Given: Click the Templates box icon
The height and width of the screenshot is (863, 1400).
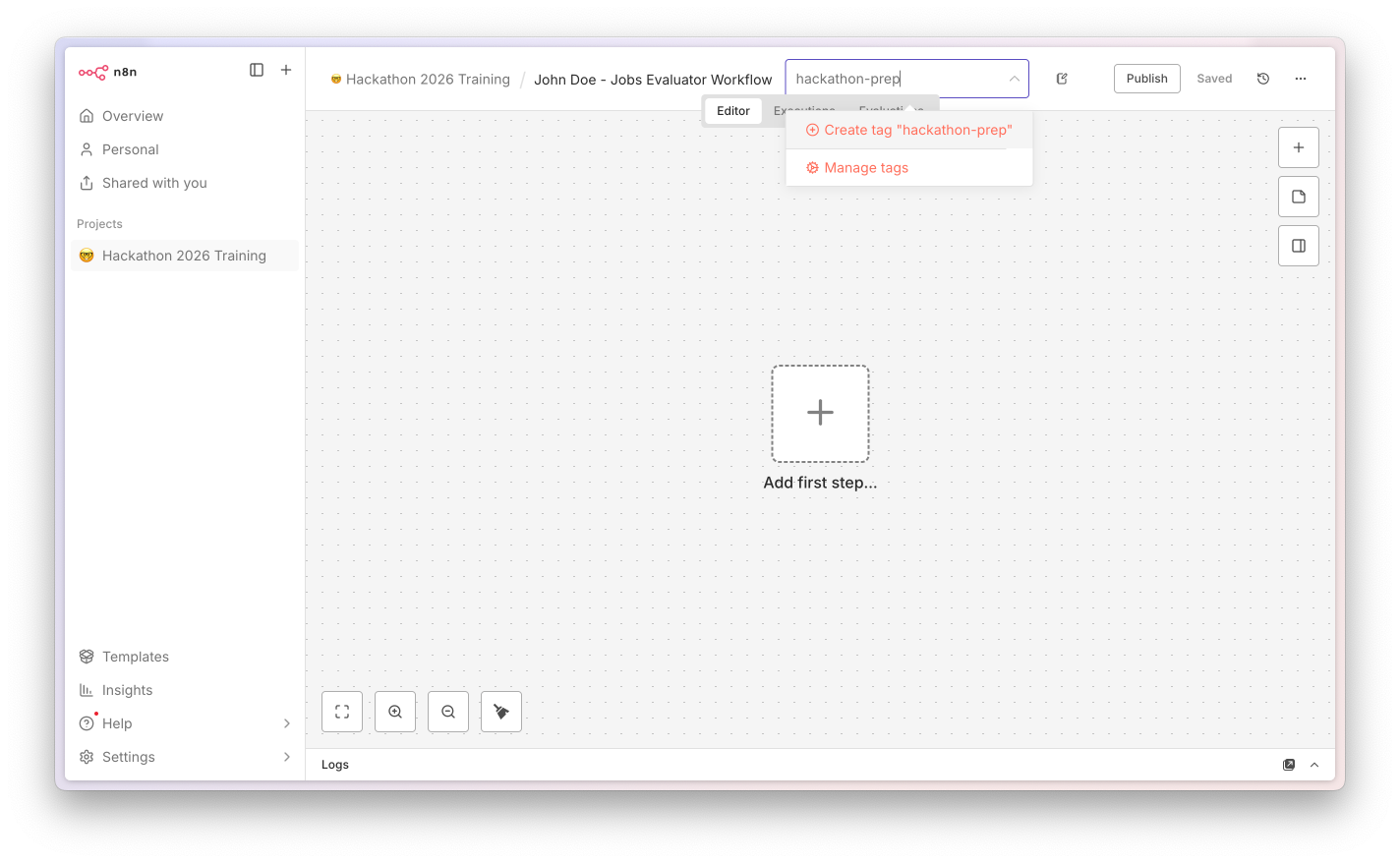Looking at the screenshot, I should pos(87,657).
